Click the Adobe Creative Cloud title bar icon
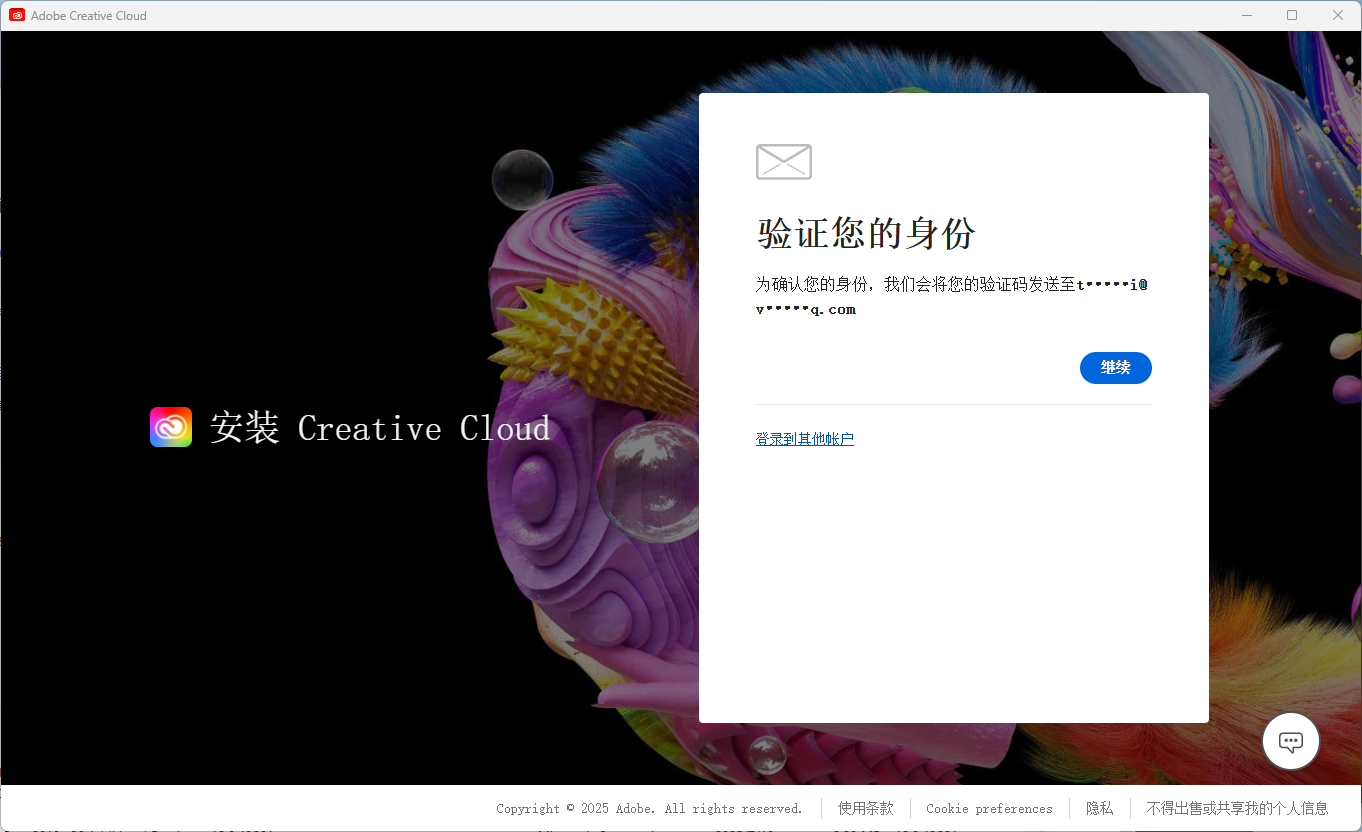This screenshot has height=832, width=1362. 17,15
